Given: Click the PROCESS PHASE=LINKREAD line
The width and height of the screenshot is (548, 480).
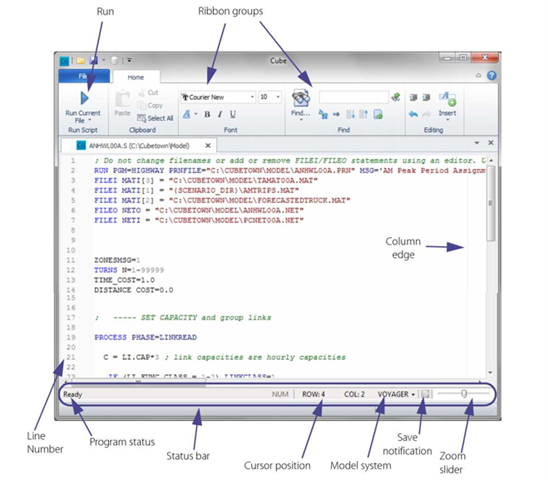Looking at the screenshot, I should pyautogui.click(x=145, y=337).
